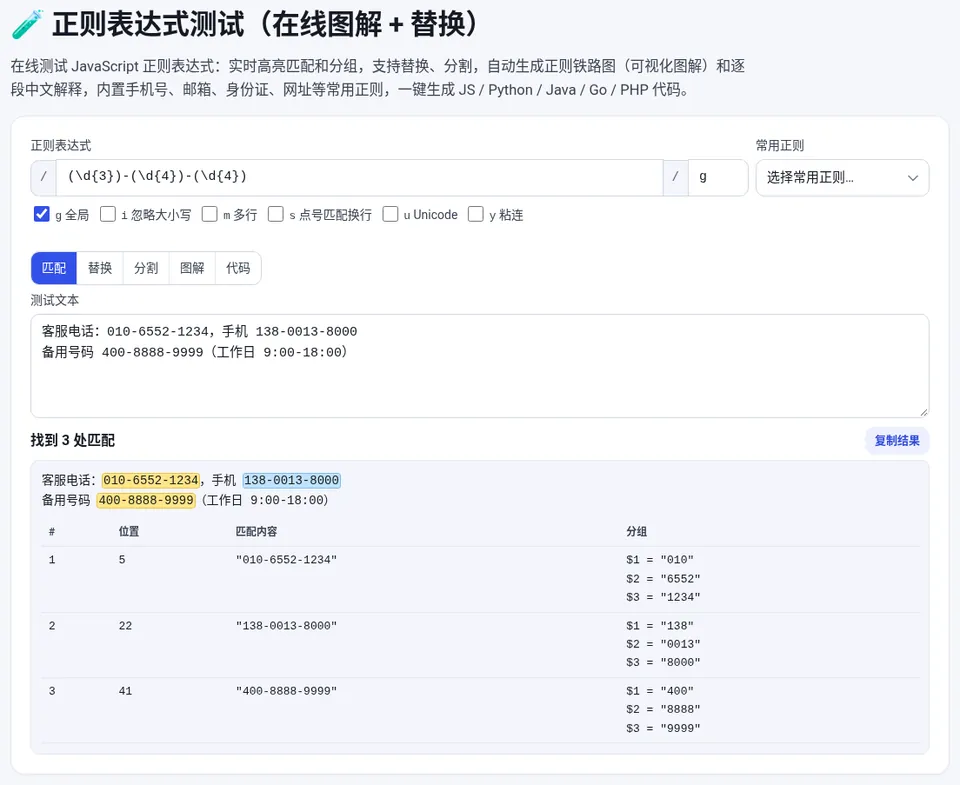Enable the y 粘连 checkbox
The height and width of the screenshot is (785, 960).
click(x=476, y=214)
